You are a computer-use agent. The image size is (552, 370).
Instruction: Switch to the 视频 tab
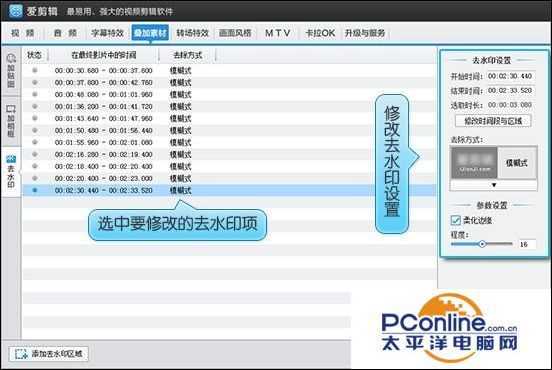[23, 33]
